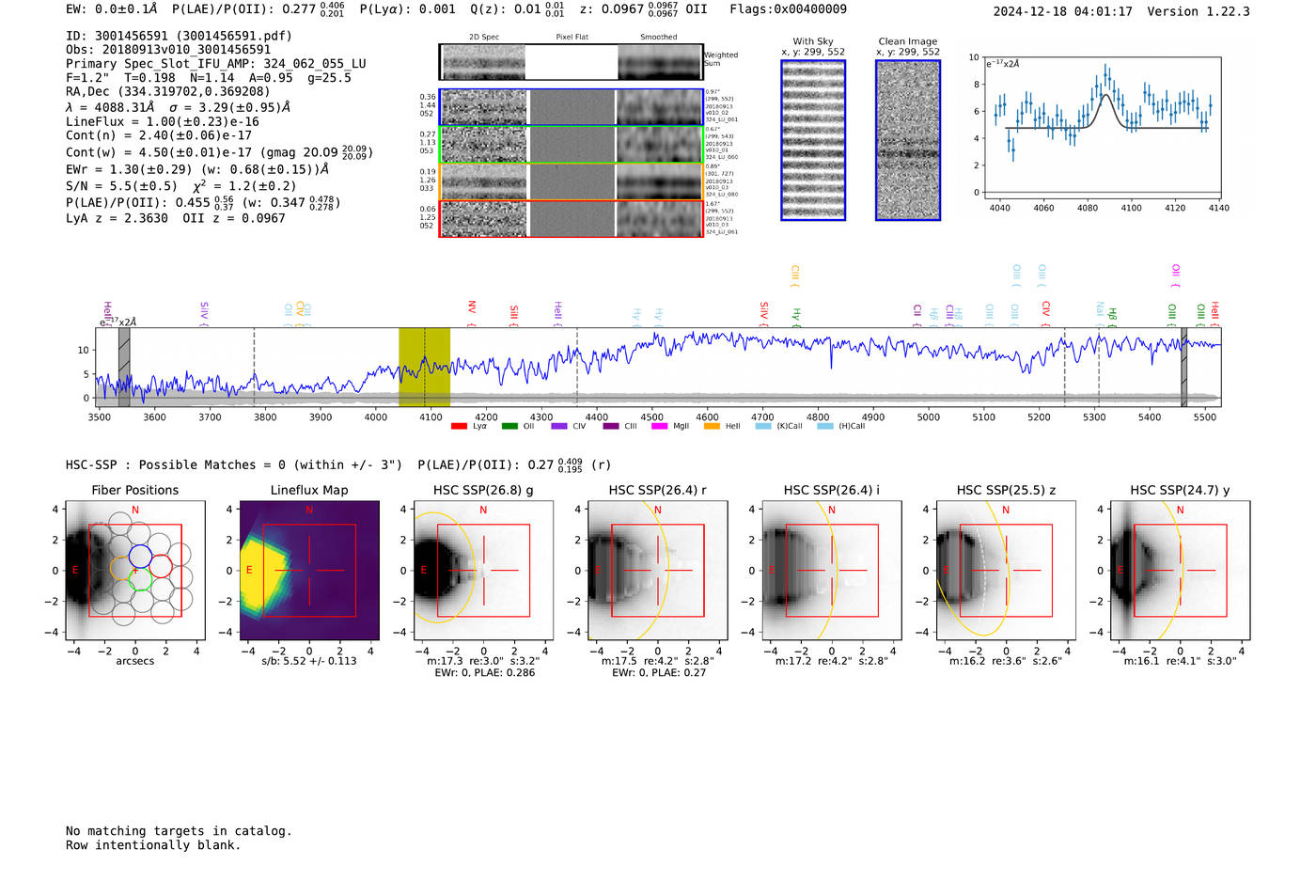Image resolution: width=1316 pixels, height=896 pixels.
Task: Click the red CIV line label above the spectrum
Action: pyautogui.click(x=1046, y=311)
